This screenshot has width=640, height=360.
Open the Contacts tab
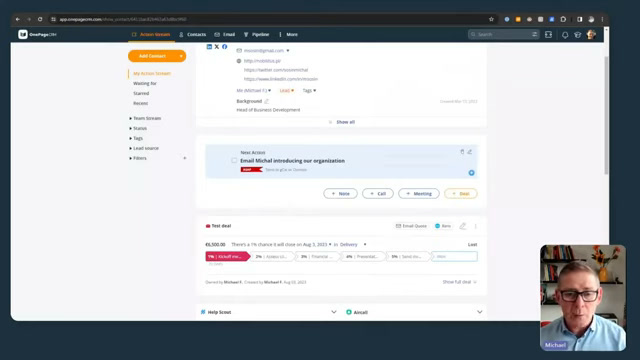pyautogui.click(x=193, y=35)
